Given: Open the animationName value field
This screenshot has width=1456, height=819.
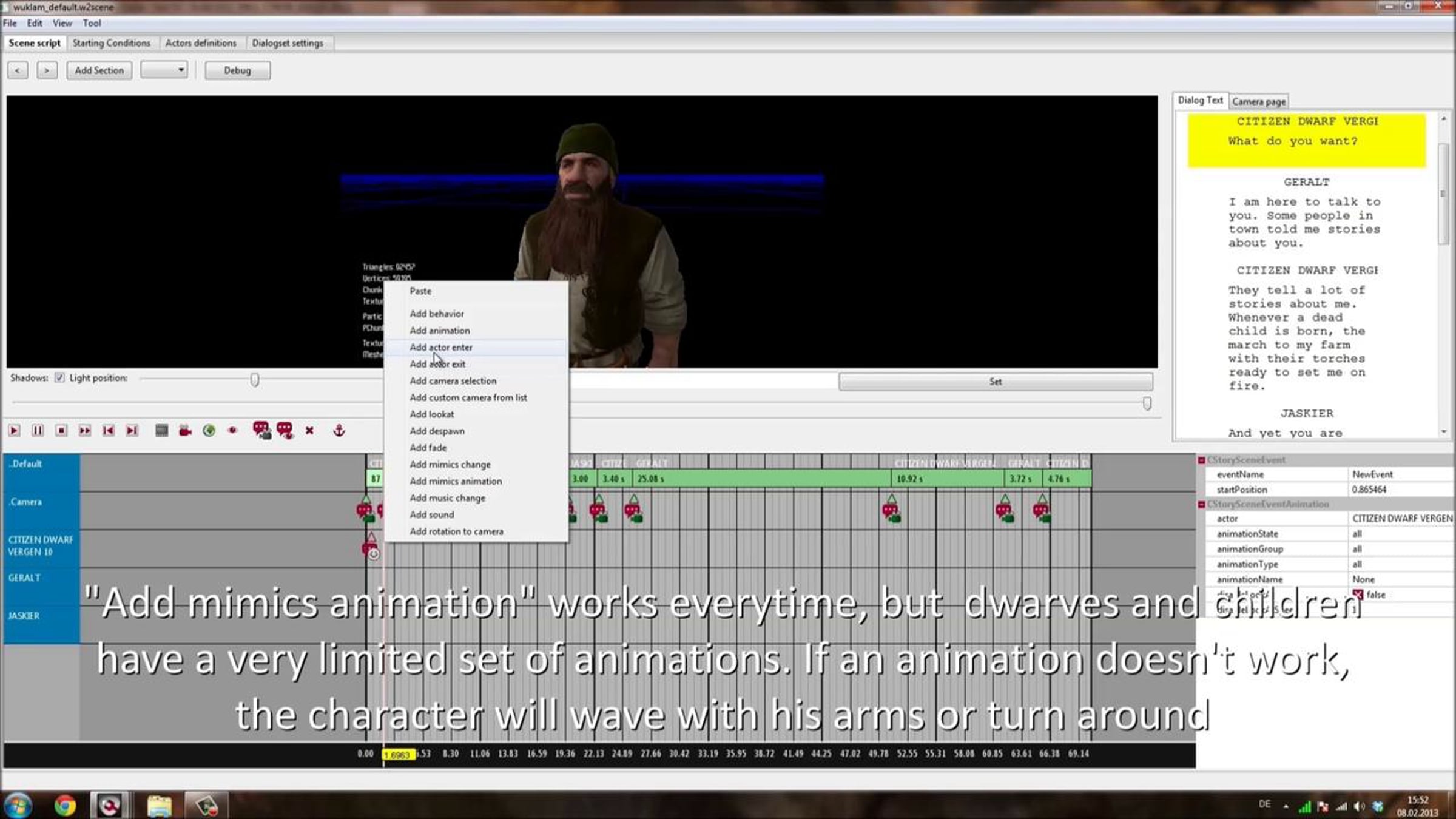Looking at the screenshot, I should [1401, 579].
